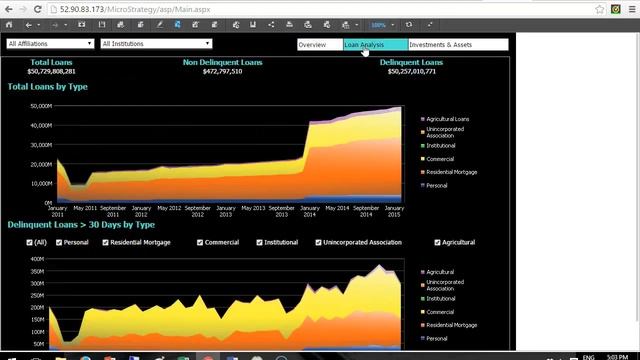Click the Agricultural label in bottom chart legend
640x360 pixels.
440,272
